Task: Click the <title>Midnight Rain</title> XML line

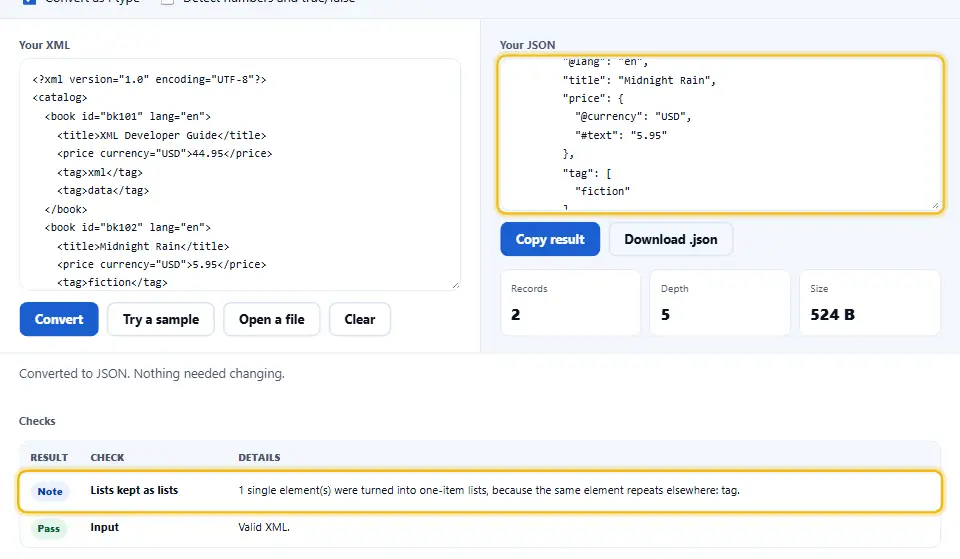Action: click(143, 246)
